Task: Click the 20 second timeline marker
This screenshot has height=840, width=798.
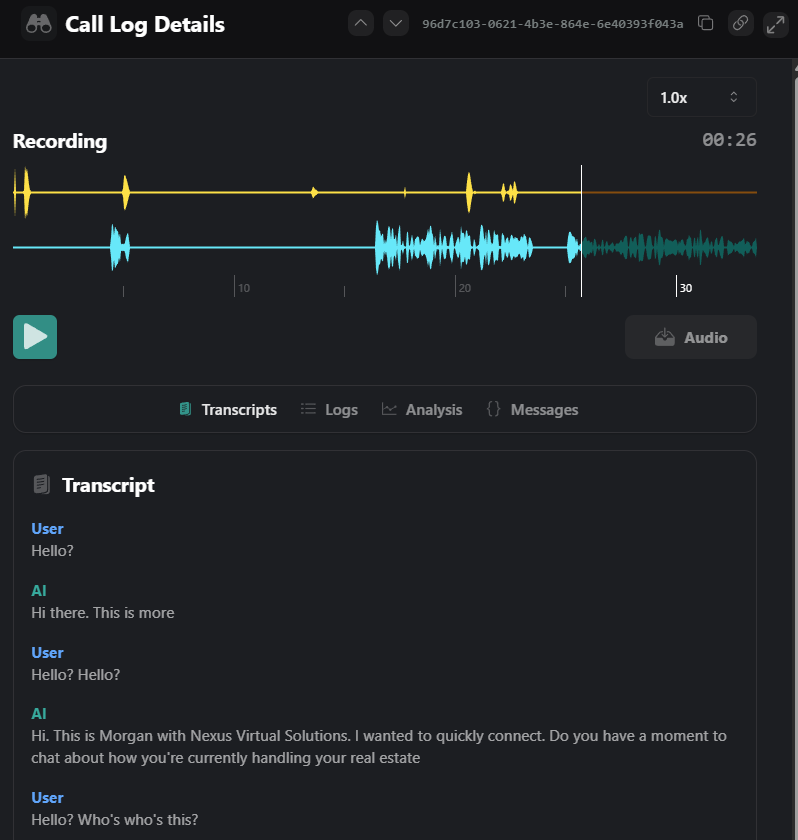Action: point(464,288)
